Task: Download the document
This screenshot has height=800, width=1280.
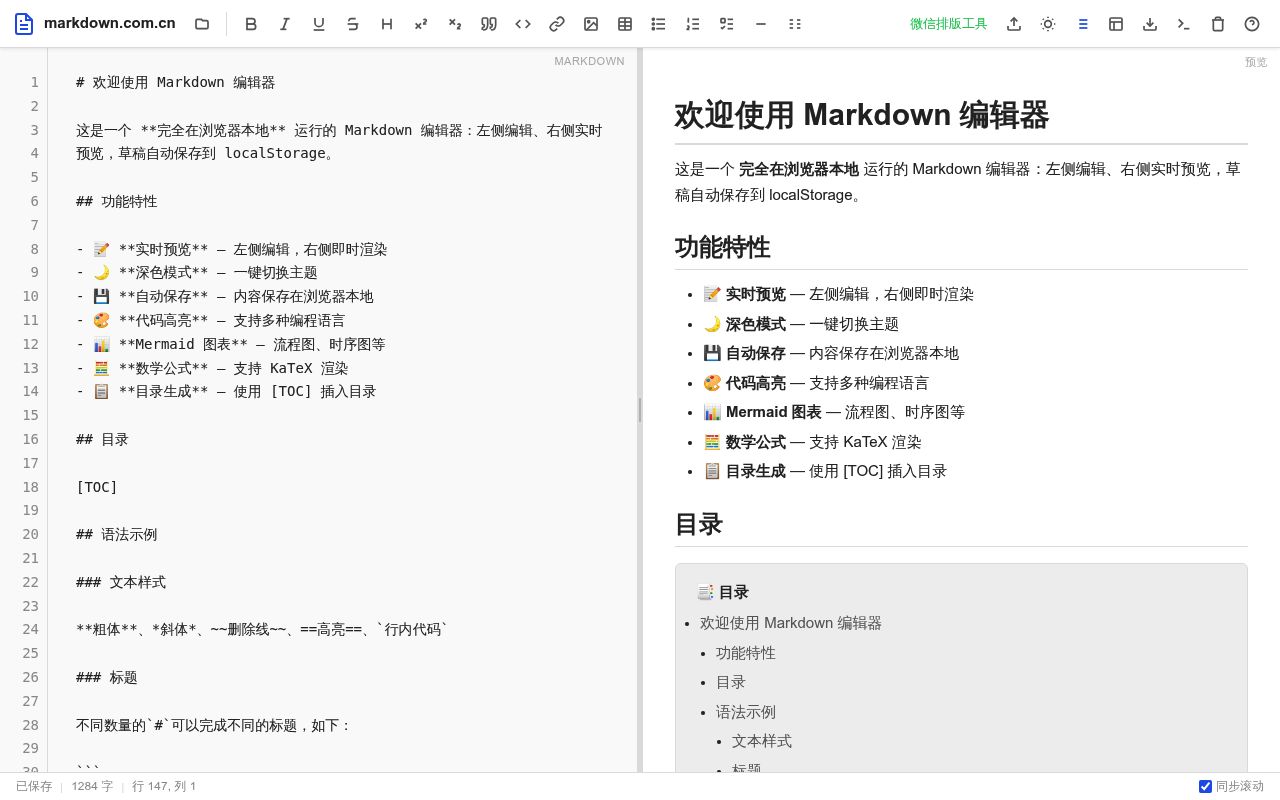Action: pos(1150,24)
